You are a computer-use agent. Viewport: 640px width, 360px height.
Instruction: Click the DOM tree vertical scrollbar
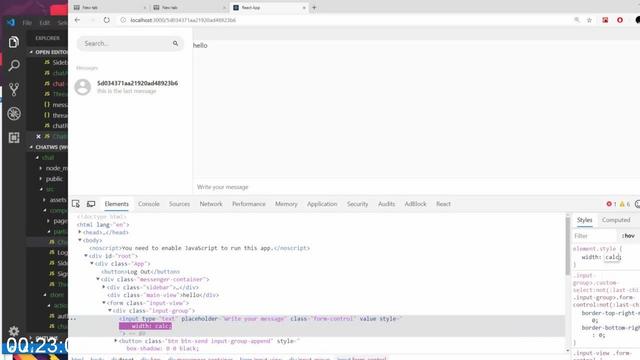(567, 247)
